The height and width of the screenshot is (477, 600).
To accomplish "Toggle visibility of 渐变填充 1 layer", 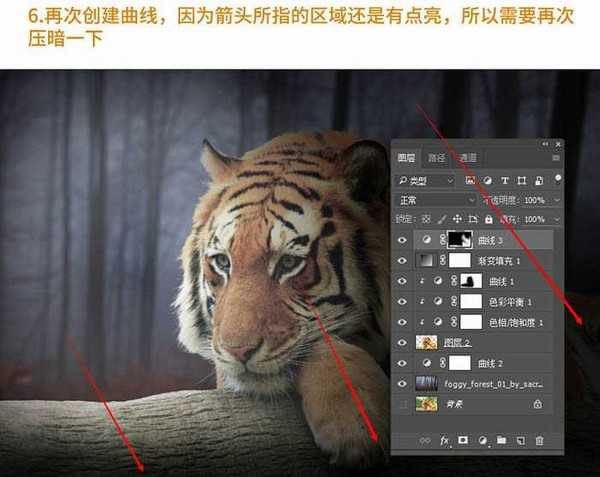I will 404,261.
